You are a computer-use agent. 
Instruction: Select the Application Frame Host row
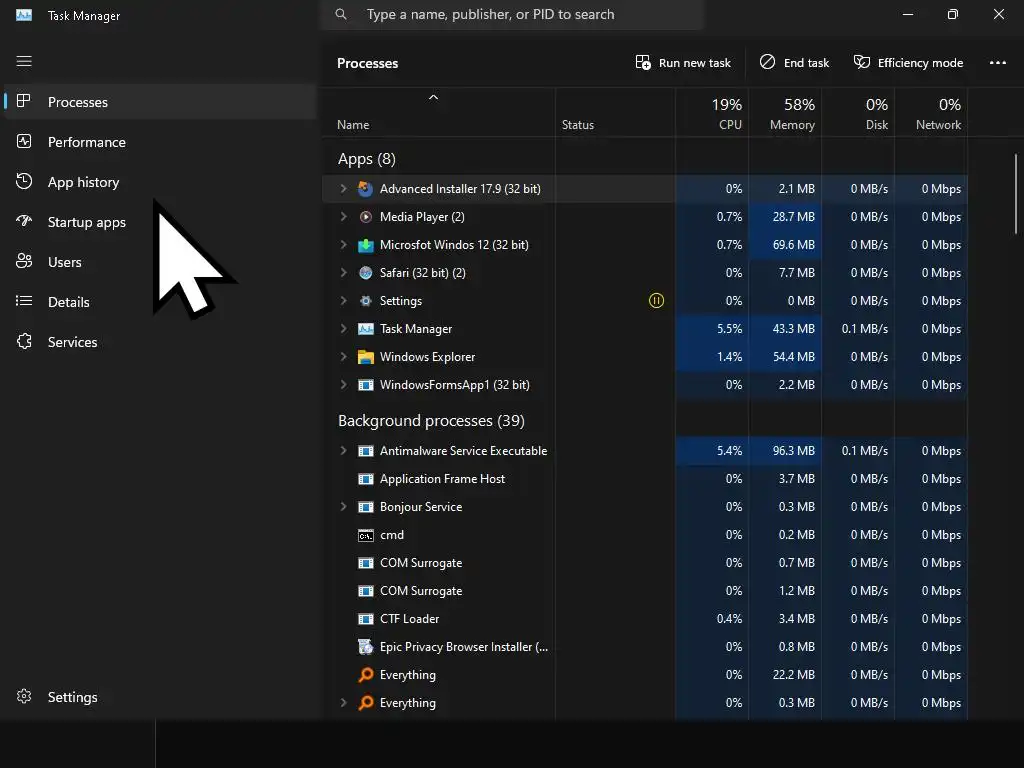[x=645, y=479]
